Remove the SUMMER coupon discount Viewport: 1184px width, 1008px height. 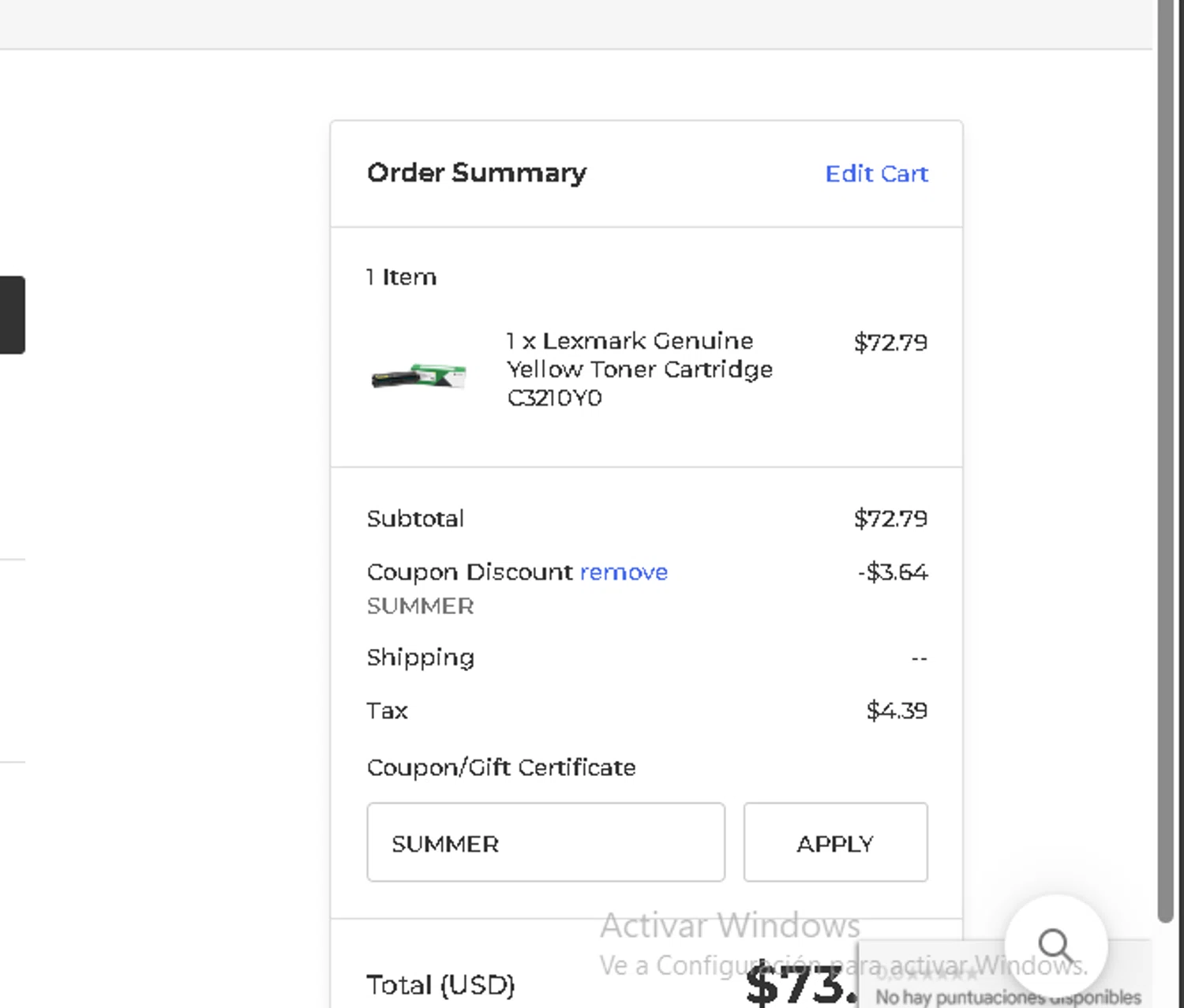pyautogui.click(x=624, y=572)
